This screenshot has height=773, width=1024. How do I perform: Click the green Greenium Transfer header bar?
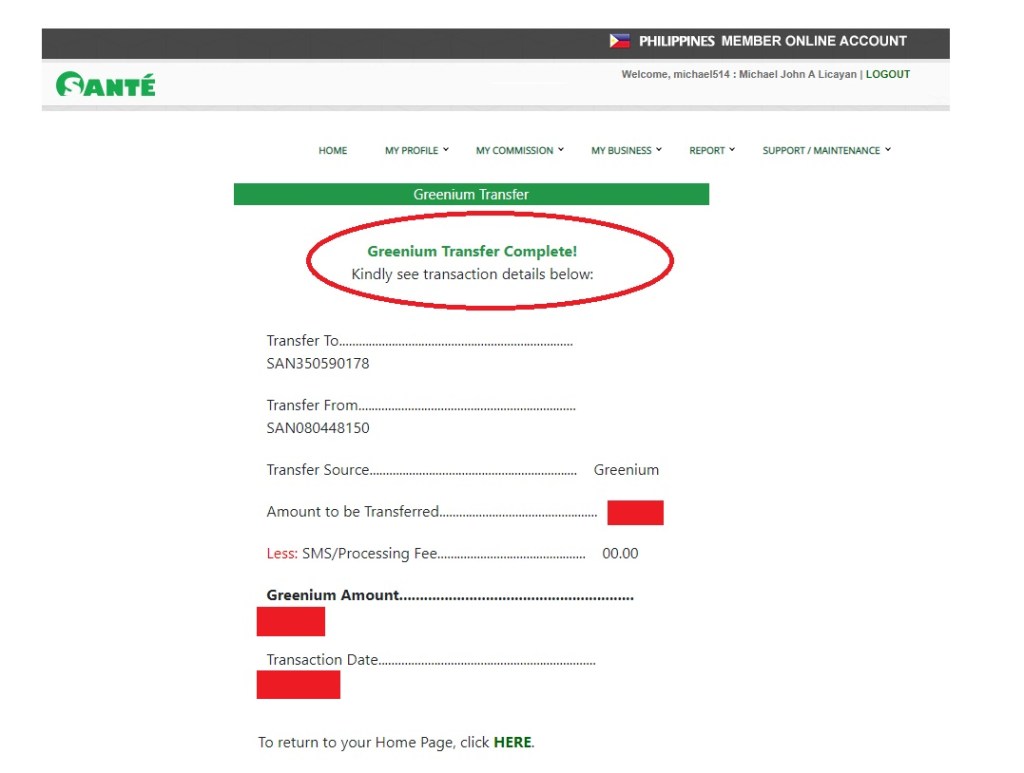[471, 194]
